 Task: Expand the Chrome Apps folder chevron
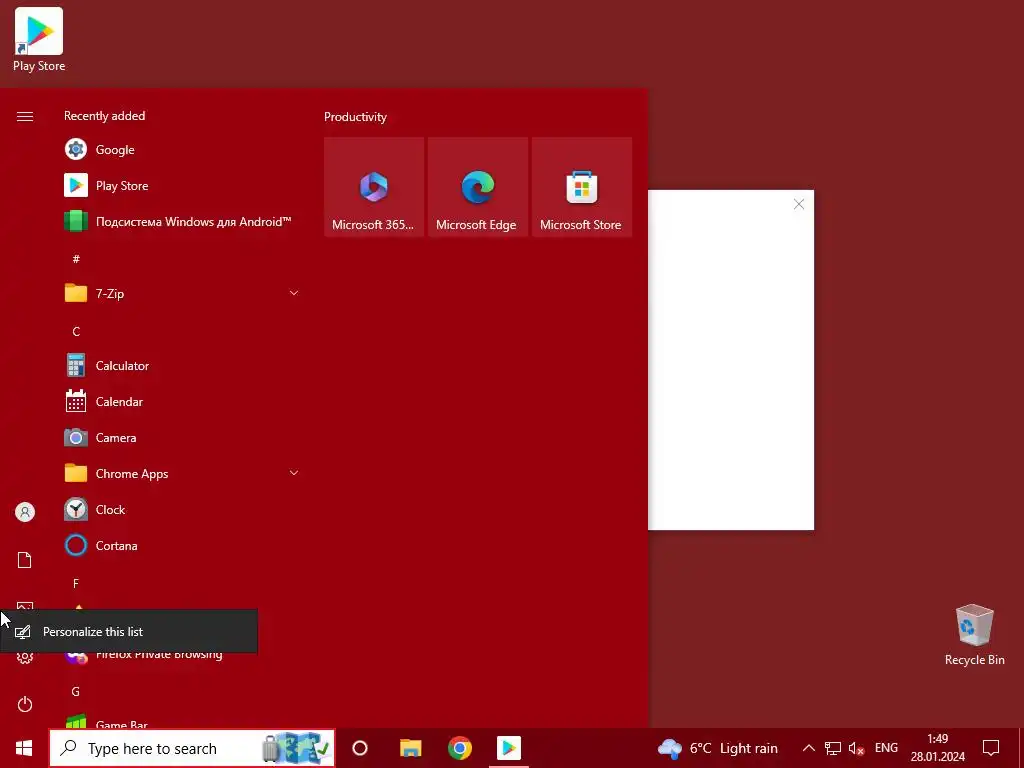(294, 473)
